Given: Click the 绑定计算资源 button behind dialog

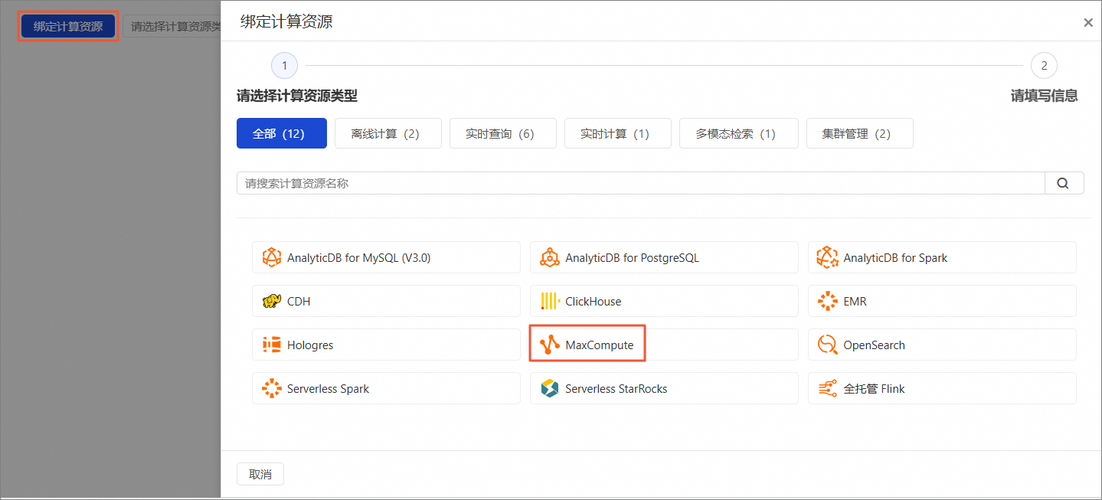Looking at the screenshot, I should 68,27.
